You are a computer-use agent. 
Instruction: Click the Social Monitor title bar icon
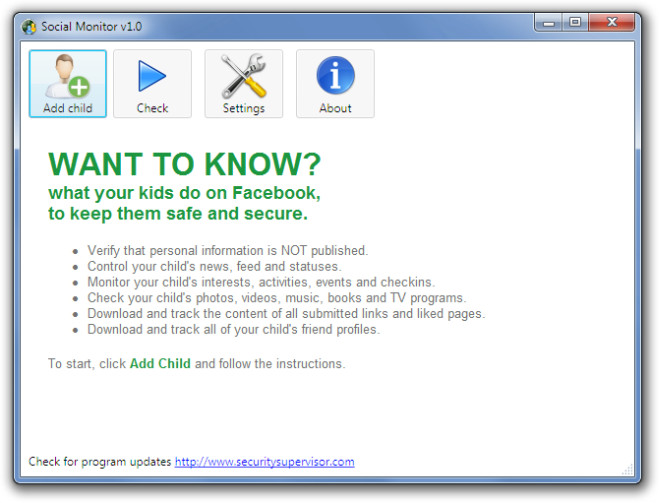click(x=29, y=27)
